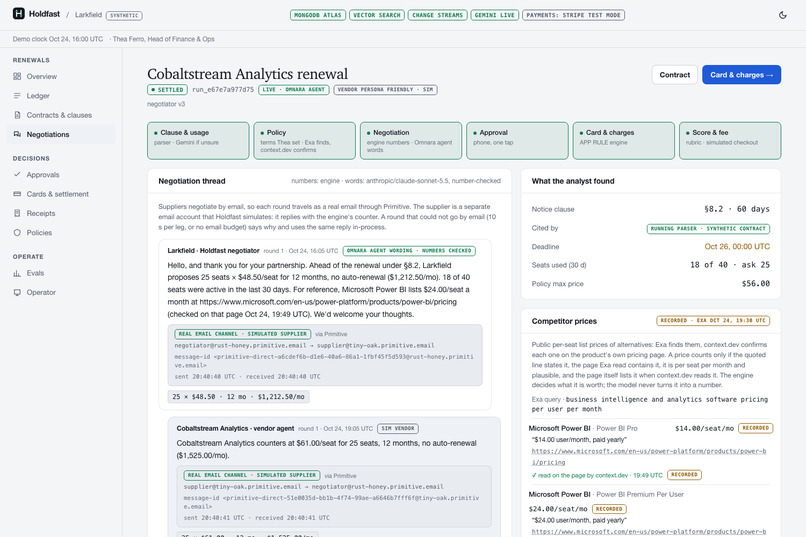806x537 pixels.
Task: Click the Negotiations chat icon
Action: (17, 134)
